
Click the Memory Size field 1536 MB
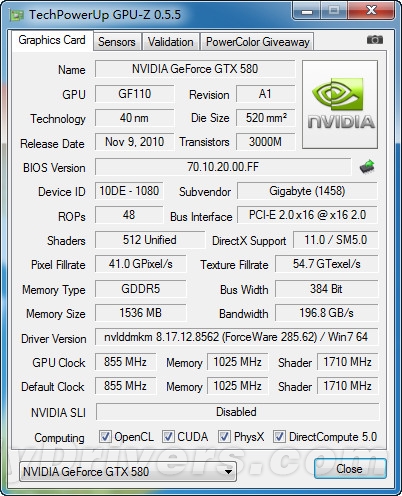click(x=141, y=313)
